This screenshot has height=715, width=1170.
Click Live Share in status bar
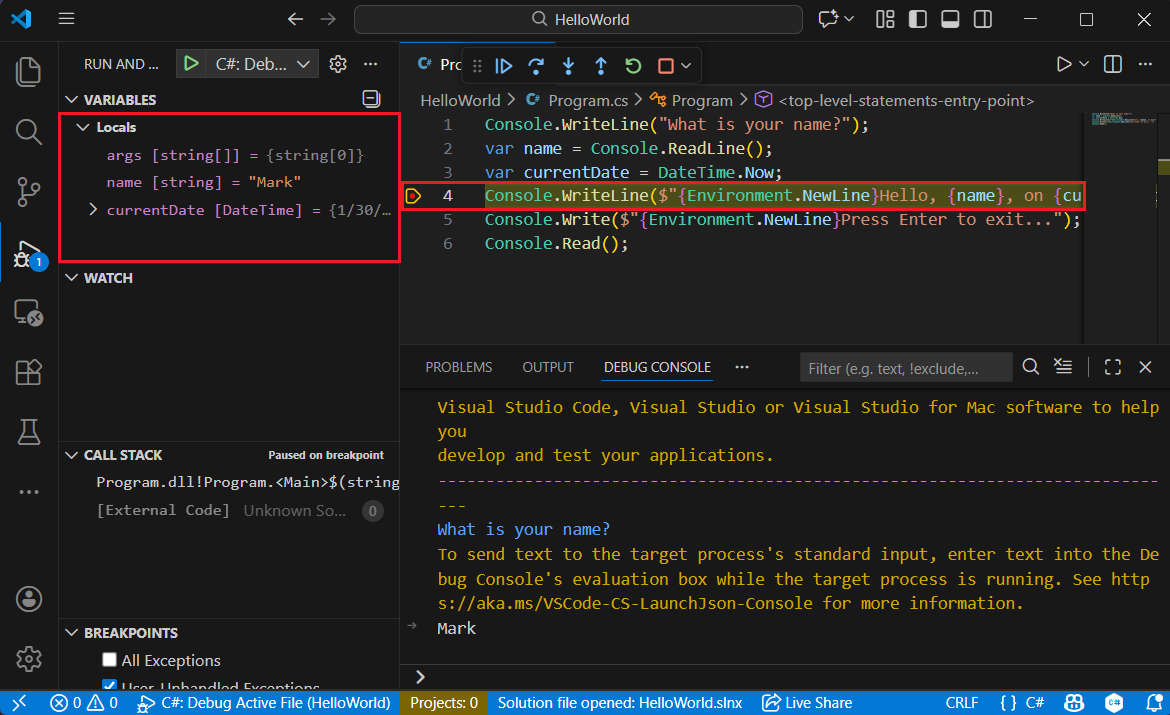click(x=807, y=703)
